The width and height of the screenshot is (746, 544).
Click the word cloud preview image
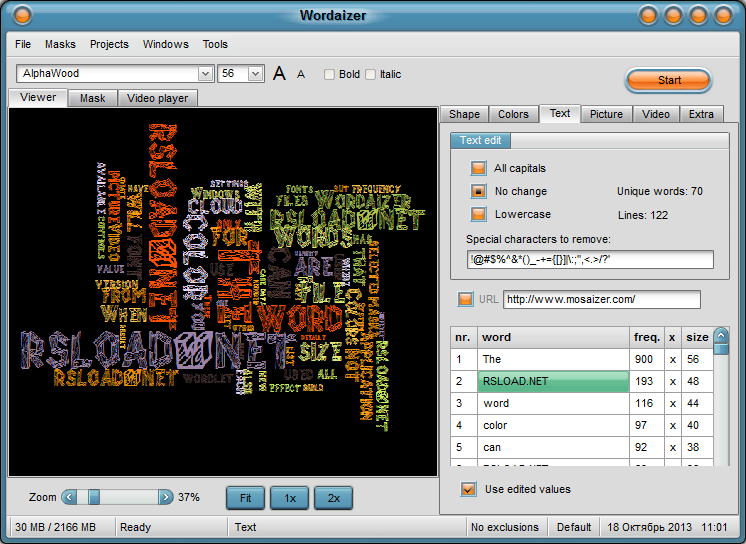click(223, 292)
